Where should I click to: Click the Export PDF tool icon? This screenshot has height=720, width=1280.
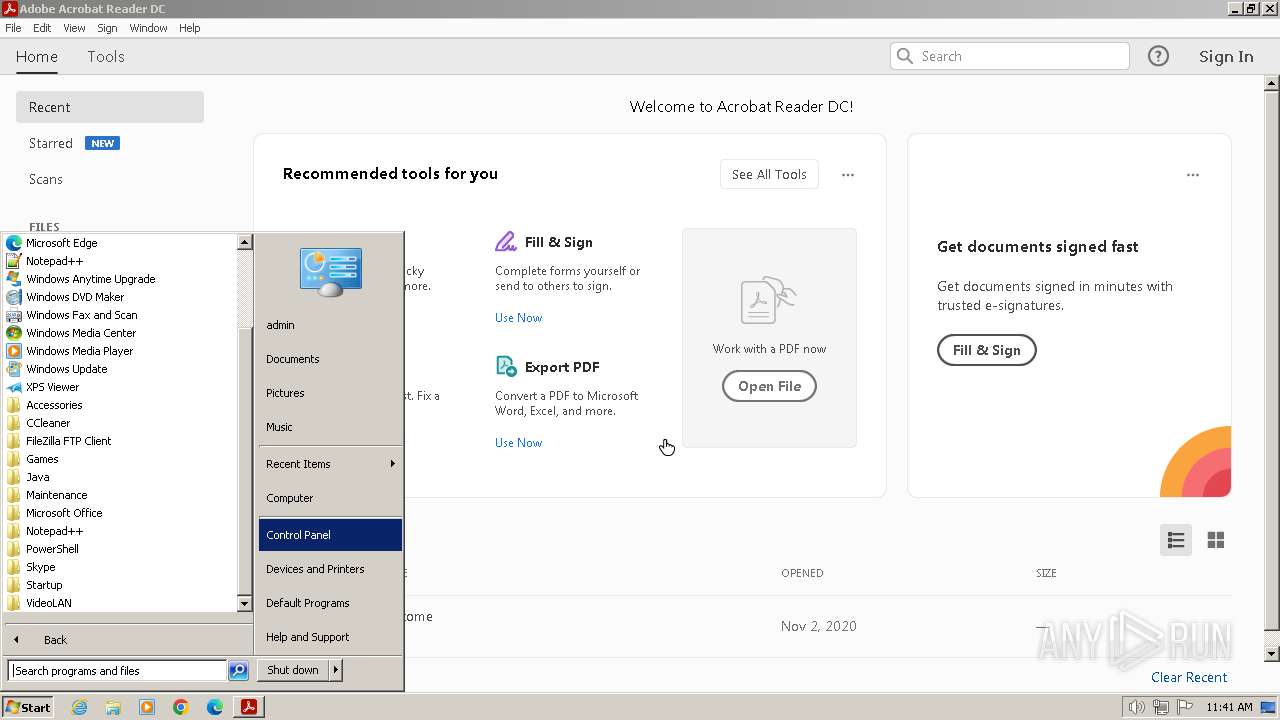[506, 367]
